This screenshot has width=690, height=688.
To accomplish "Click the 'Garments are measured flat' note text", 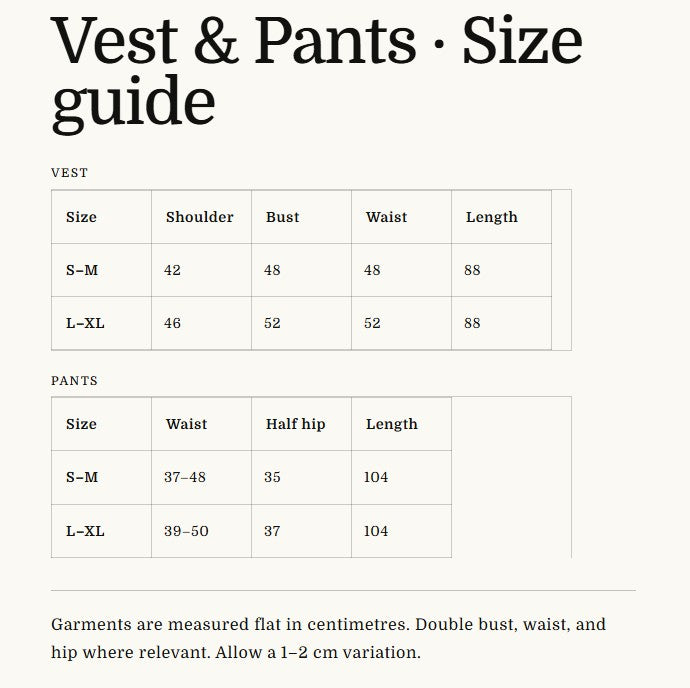I will click(328, 638).
